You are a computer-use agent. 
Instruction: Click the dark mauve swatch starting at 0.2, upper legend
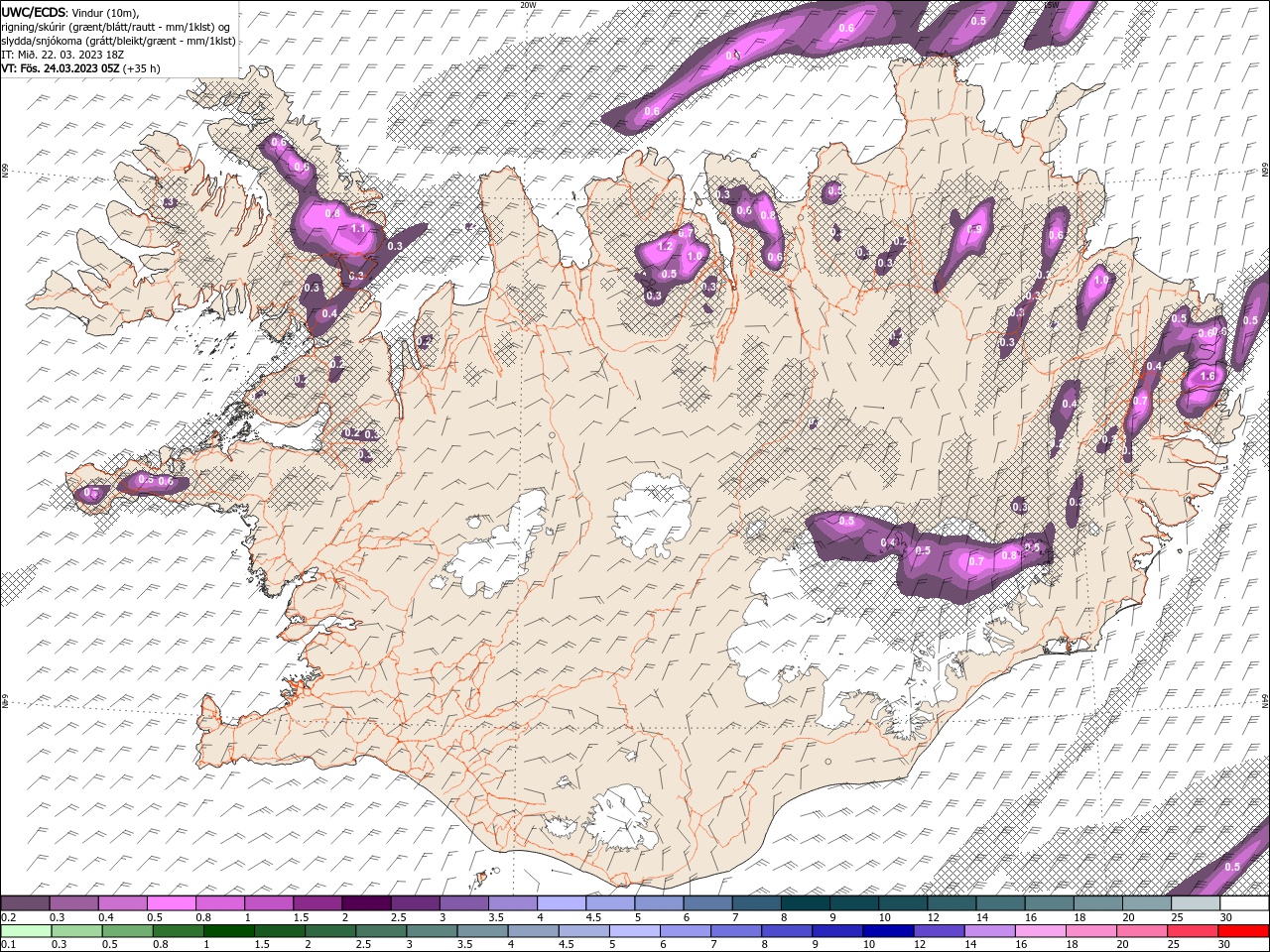click(x=25, y=903)
